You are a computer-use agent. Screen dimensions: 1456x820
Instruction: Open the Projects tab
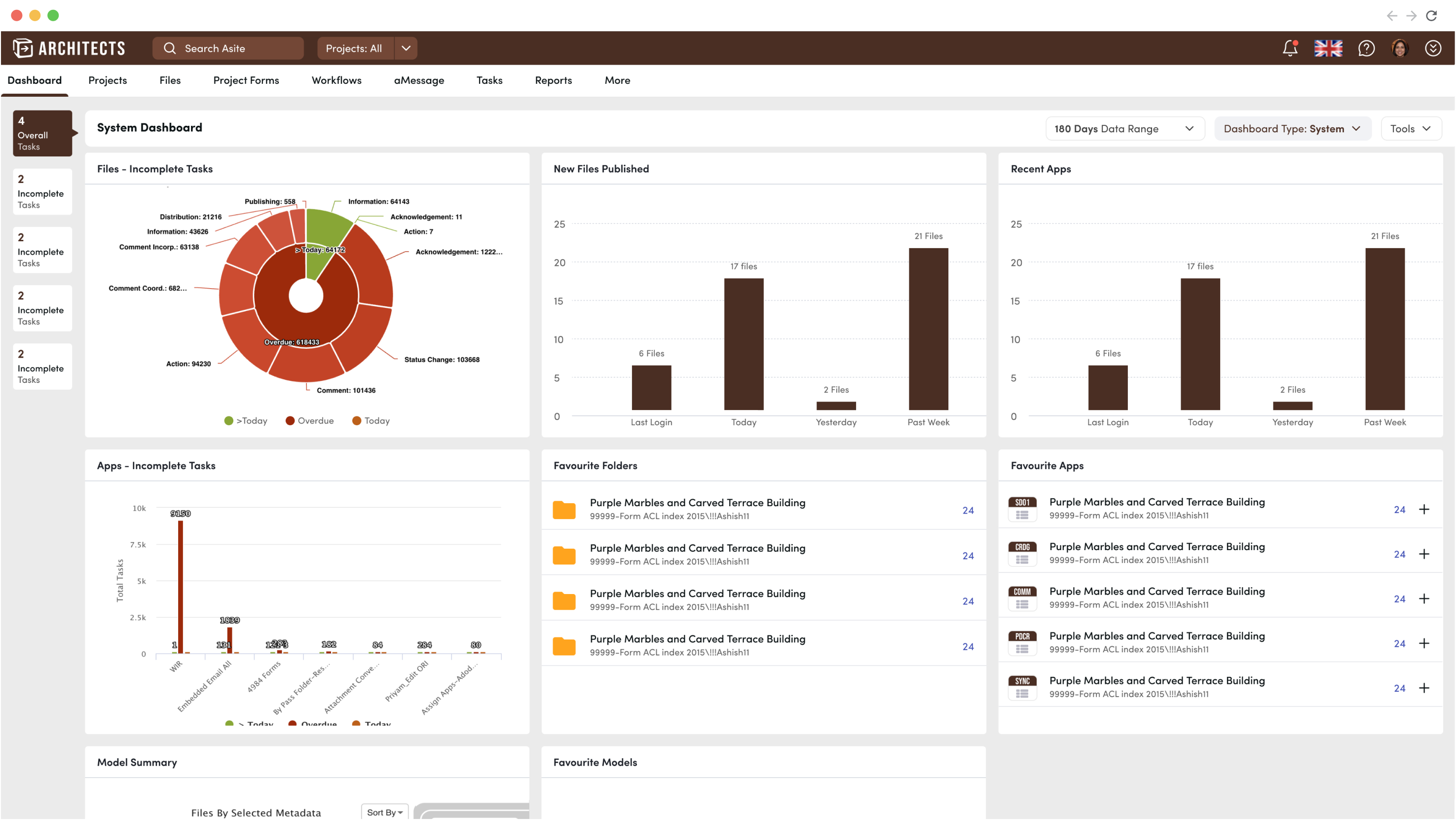[108, 80]
